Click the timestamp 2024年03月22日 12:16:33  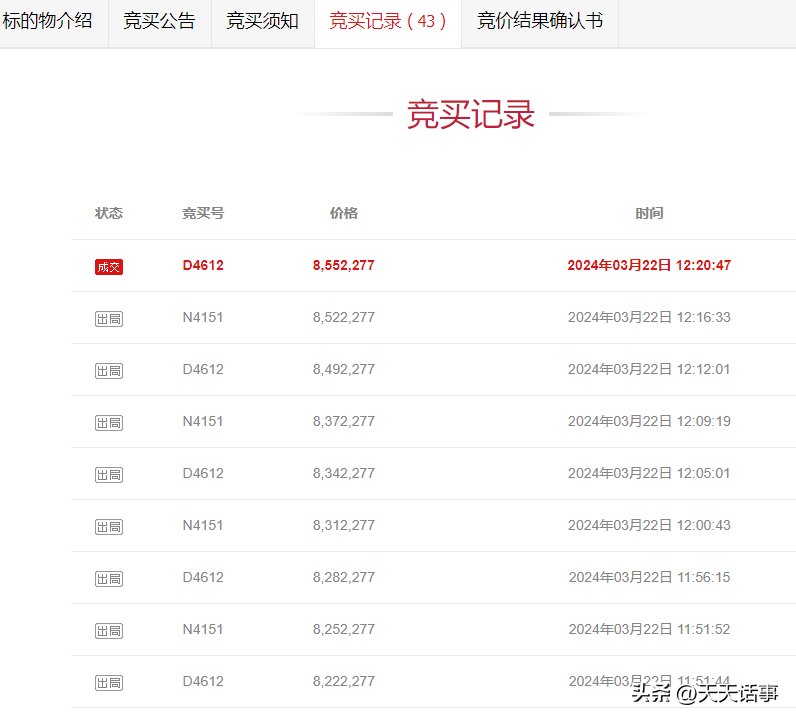coord(649,318)
